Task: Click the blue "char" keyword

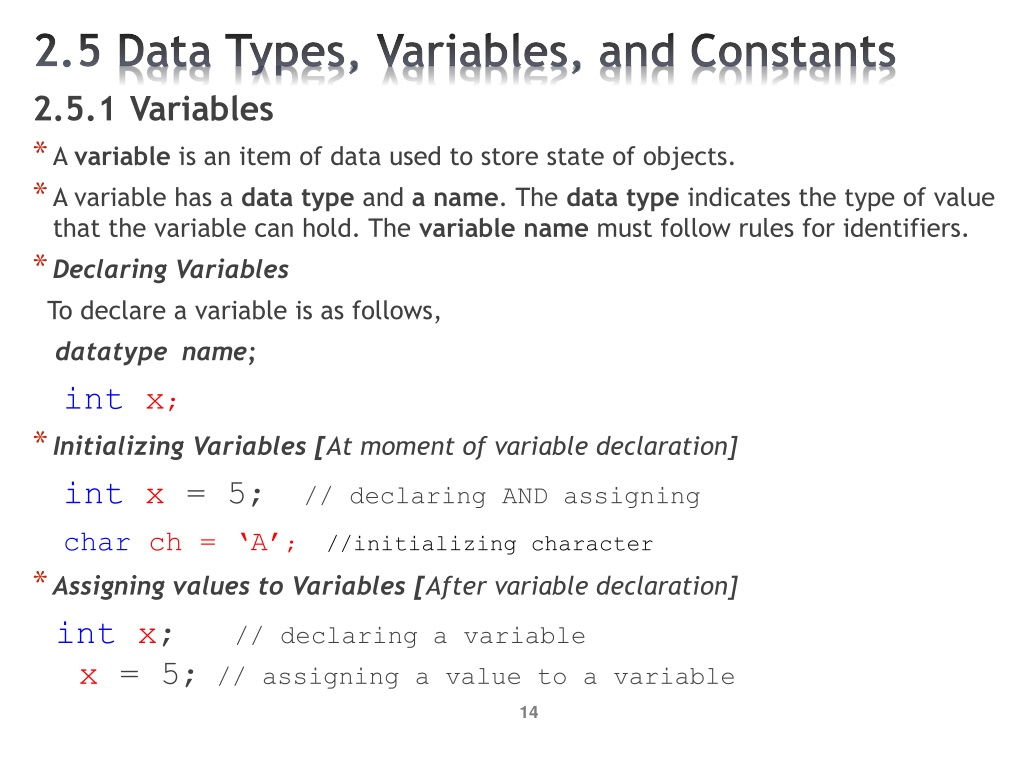Action: point(97,543)
